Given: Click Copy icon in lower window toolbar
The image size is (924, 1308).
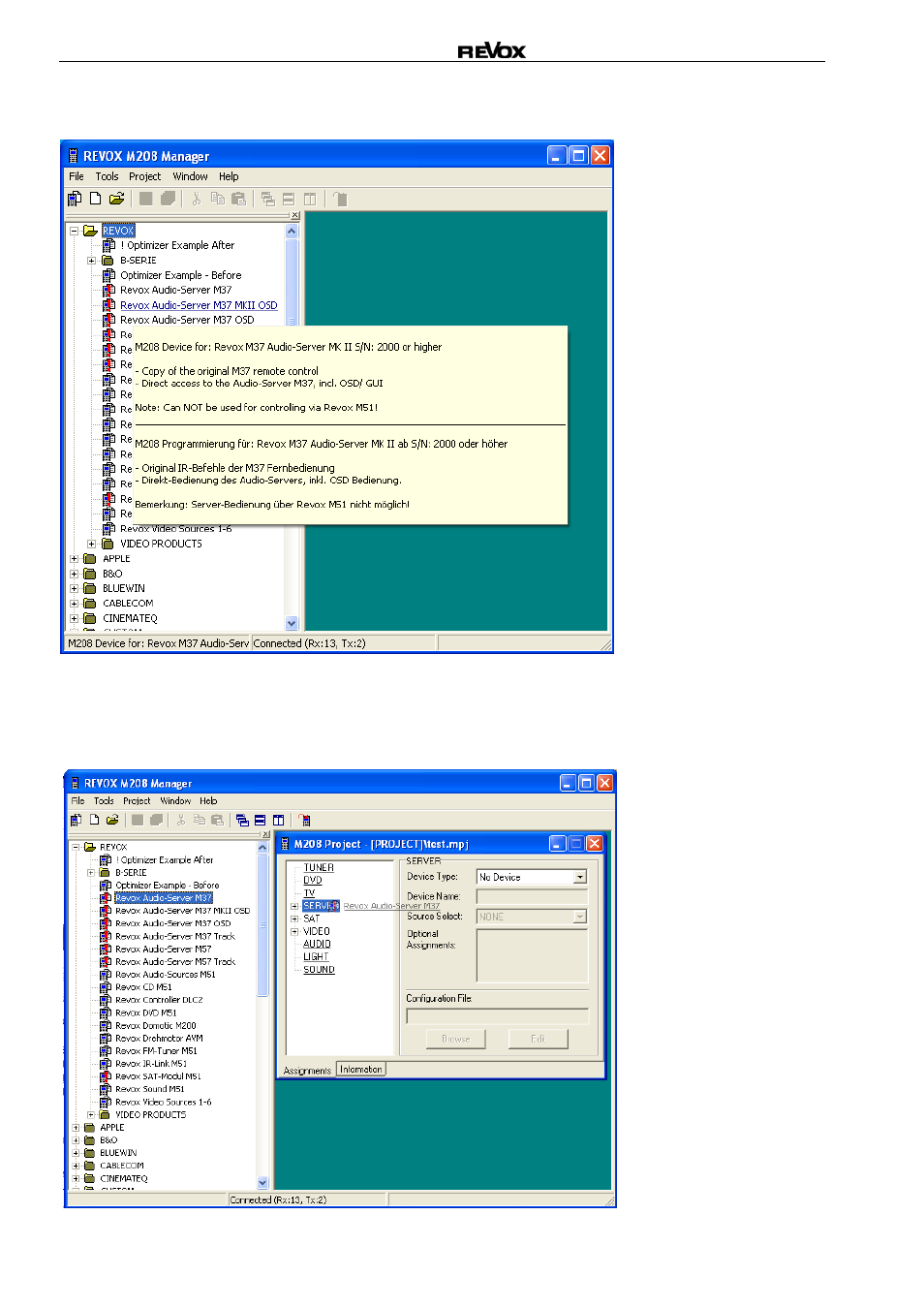Looking at the screenshot, I should tap(200, 820).
